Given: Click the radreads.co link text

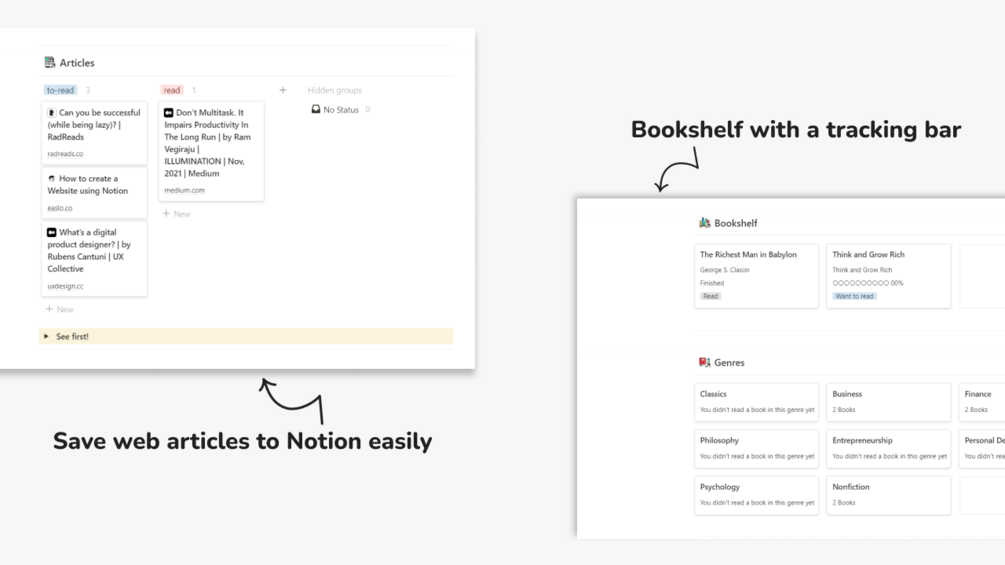Looking at the screenshot, I should 65,154.
